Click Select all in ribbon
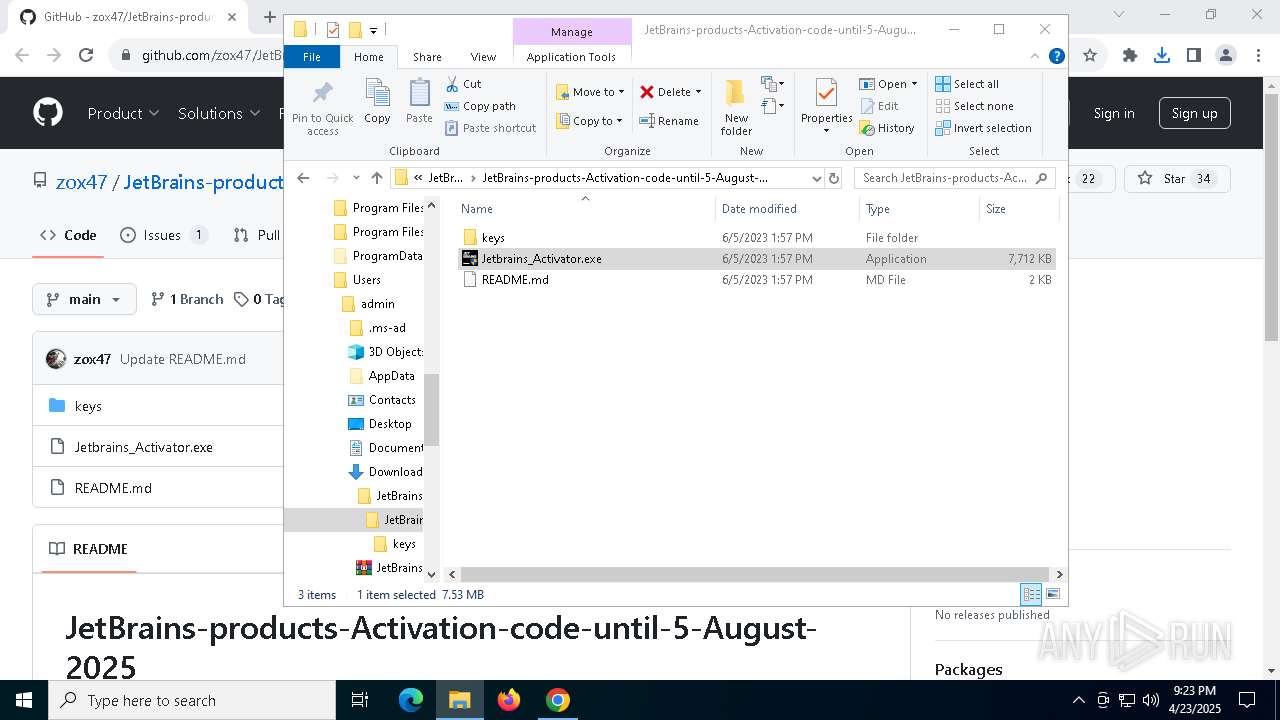Screen dimensions: 1280x720 966,84
